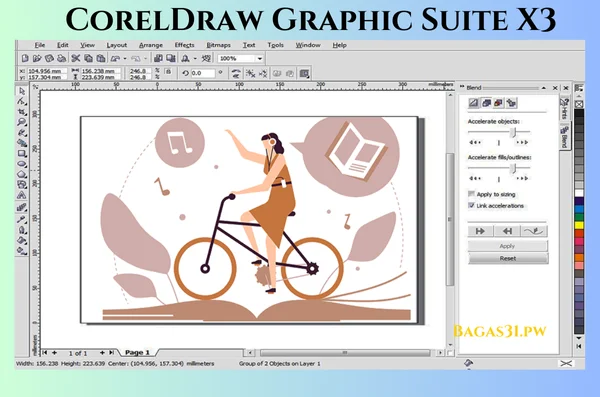Select the Interactive Blend tool
The width and height of the screenshot is (600, 397).
coord(22,208)
